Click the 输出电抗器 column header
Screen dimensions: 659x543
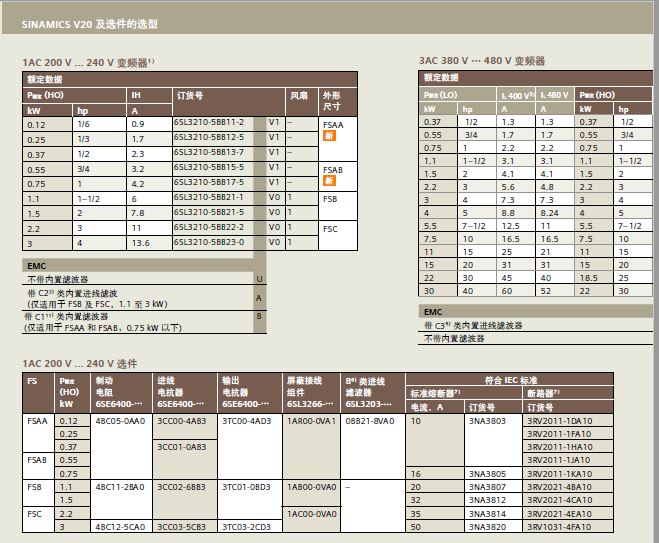click(250, 393)
